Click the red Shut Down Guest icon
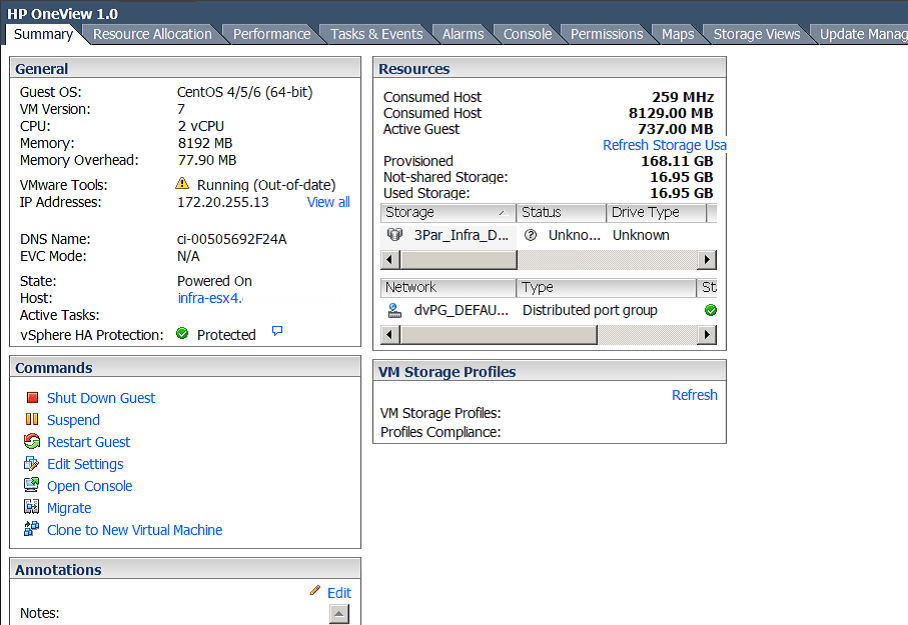Image resolution: width=908 pixels, height=625 pixels. tap(32, 398)
